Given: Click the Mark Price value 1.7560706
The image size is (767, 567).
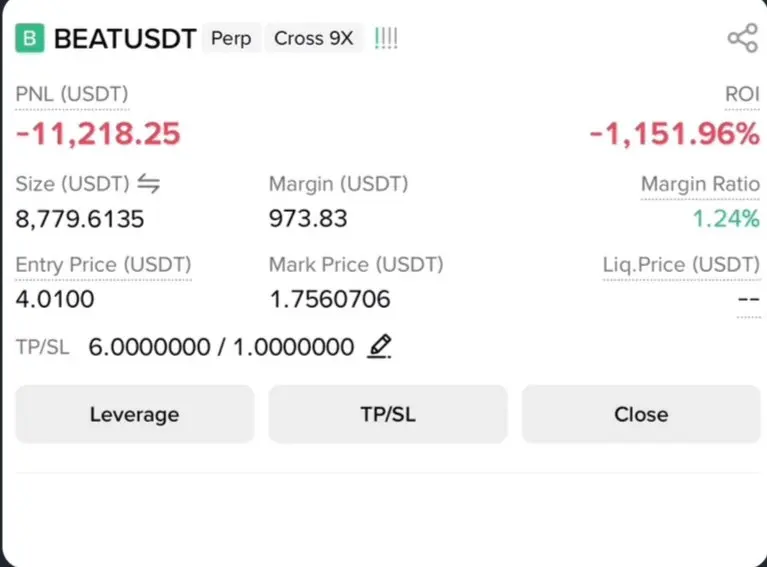Looking at the screenshot, I should (330, 299).
